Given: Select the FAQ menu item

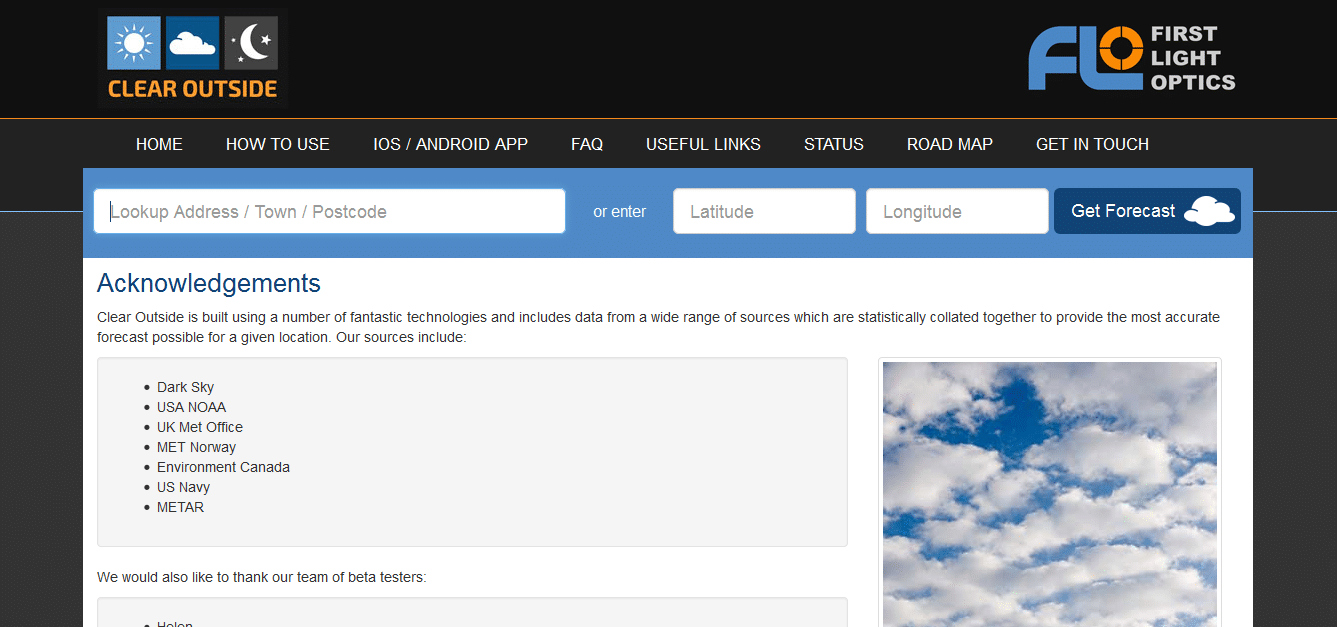Looking at the screenshot, I should click(587, 144).
